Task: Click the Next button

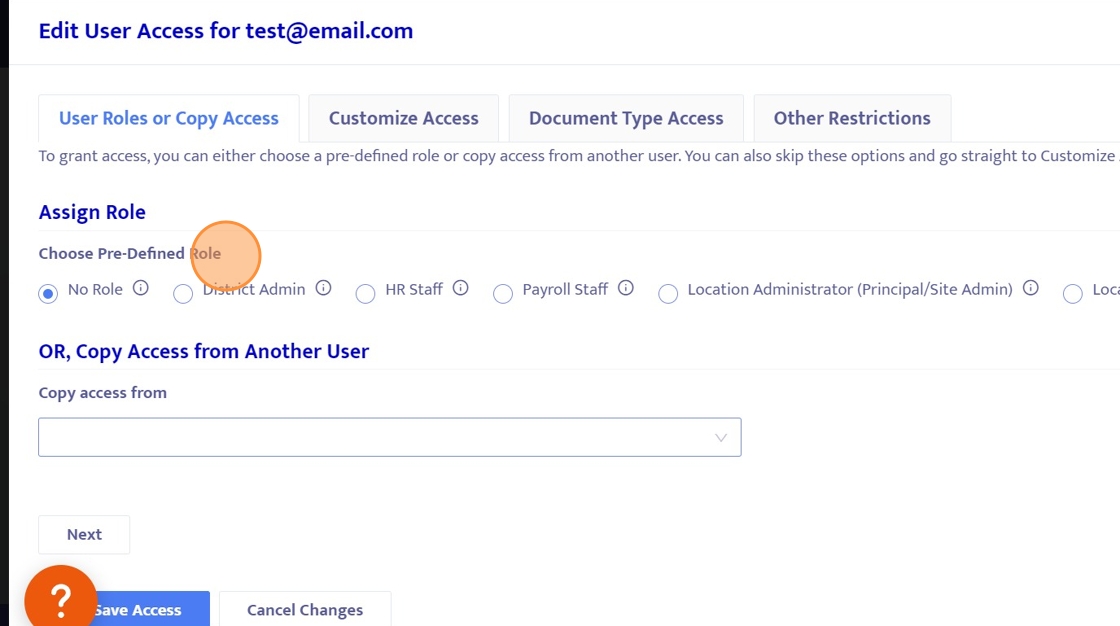Action: coord(84,535)
